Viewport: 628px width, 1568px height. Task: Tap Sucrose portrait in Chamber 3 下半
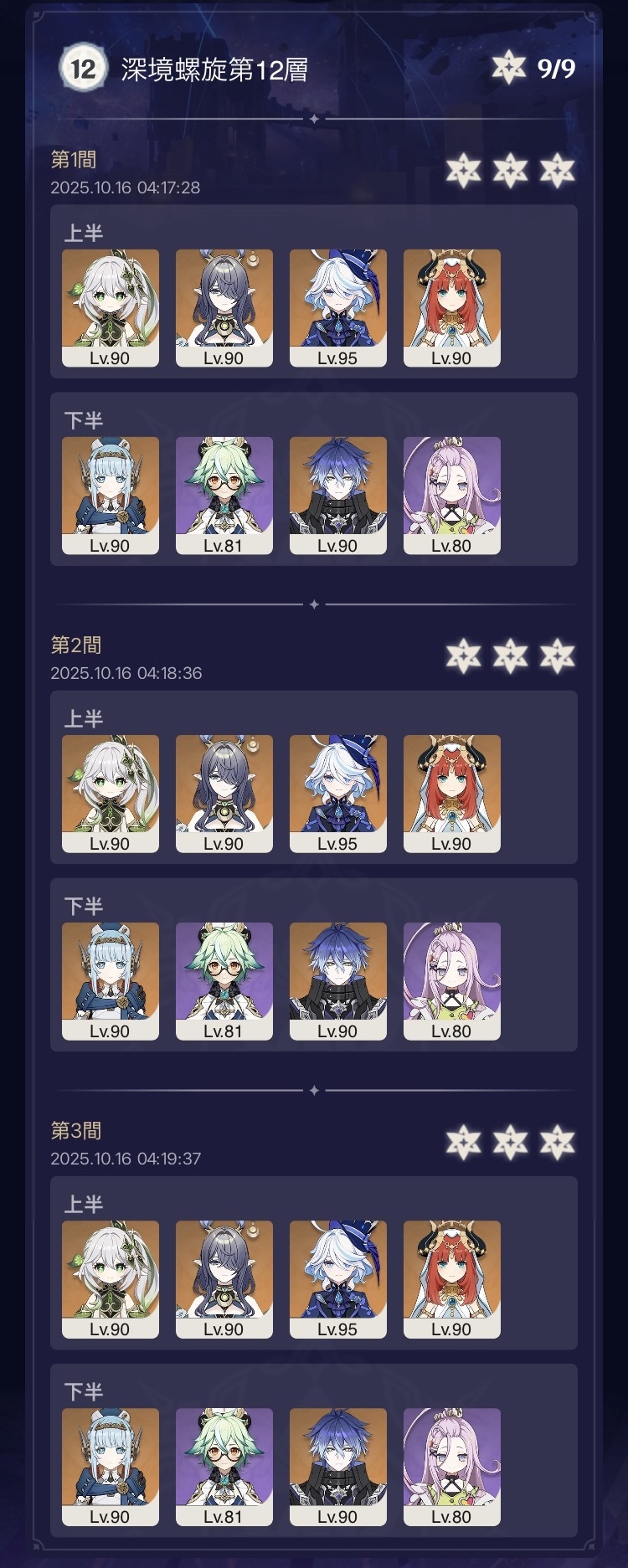pos(224,1467)
